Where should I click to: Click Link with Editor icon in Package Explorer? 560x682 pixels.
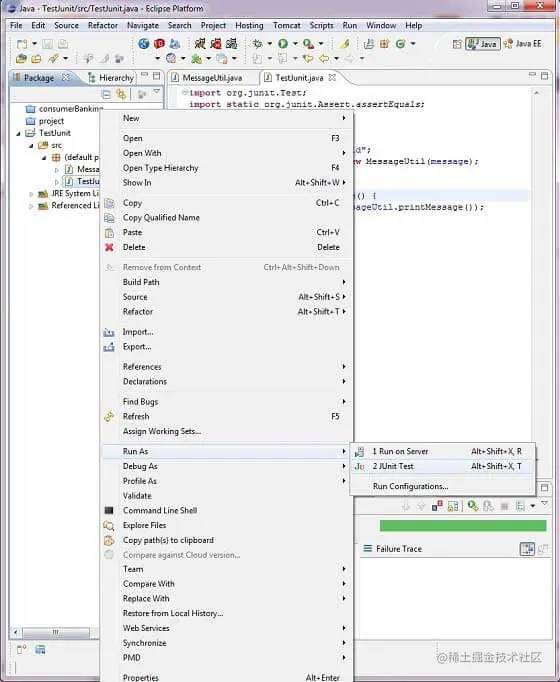(121, 94)
